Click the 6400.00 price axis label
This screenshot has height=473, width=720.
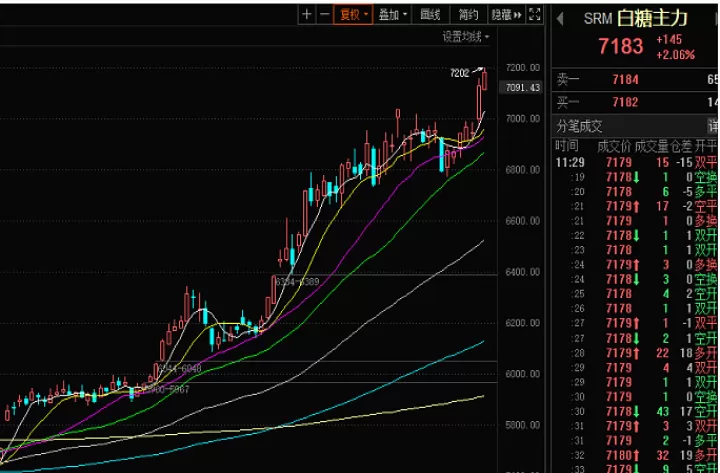coord(523,272)
